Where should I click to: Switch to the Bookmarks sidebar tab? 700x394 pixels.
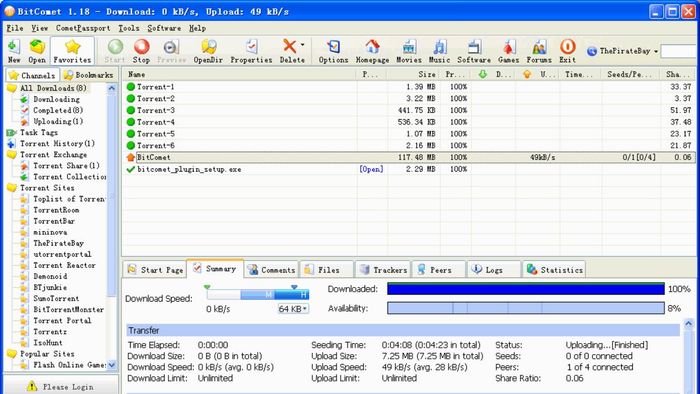coord(89,75)
